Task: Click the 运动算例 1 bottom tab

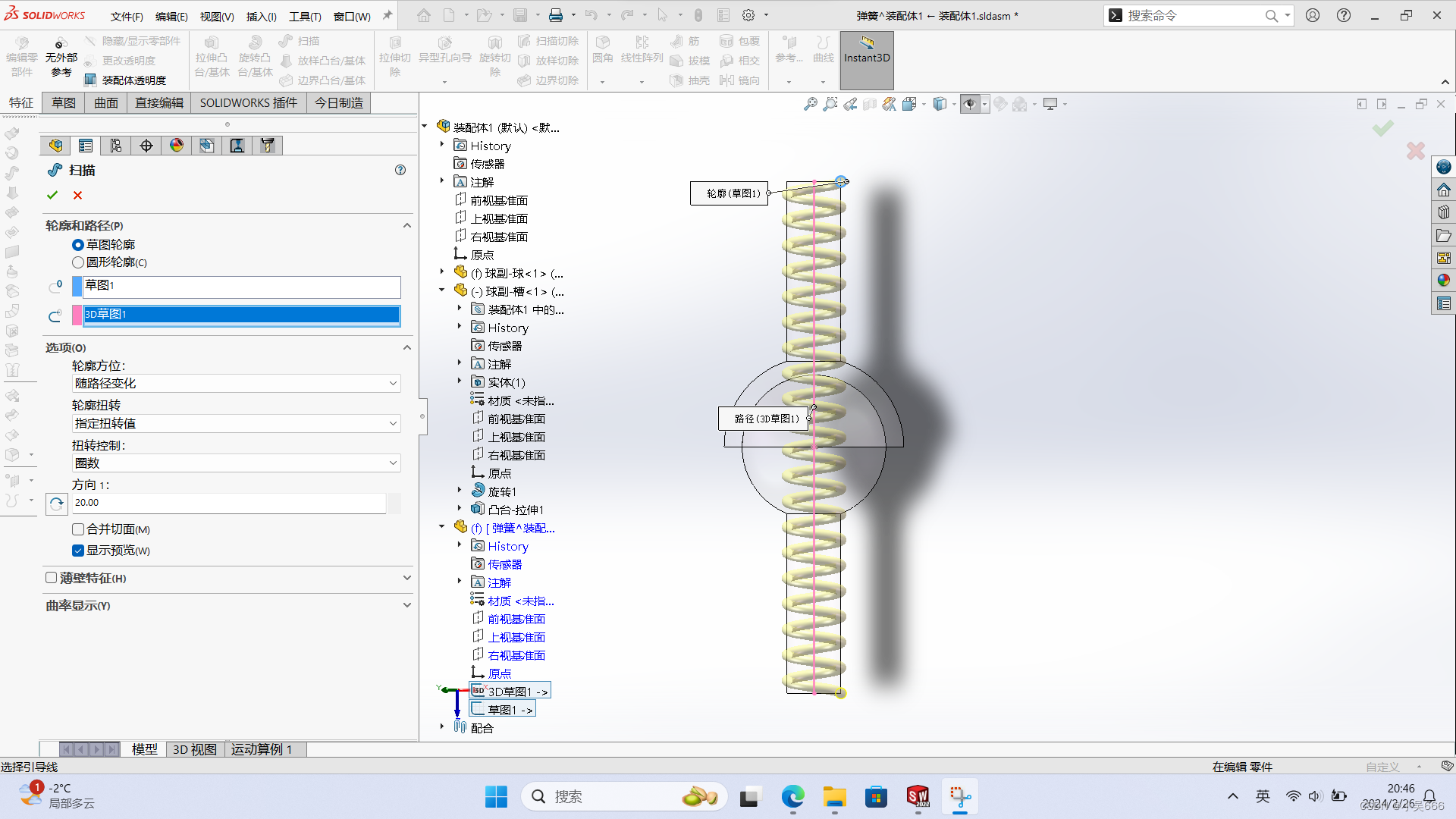Action: (262, 749)
